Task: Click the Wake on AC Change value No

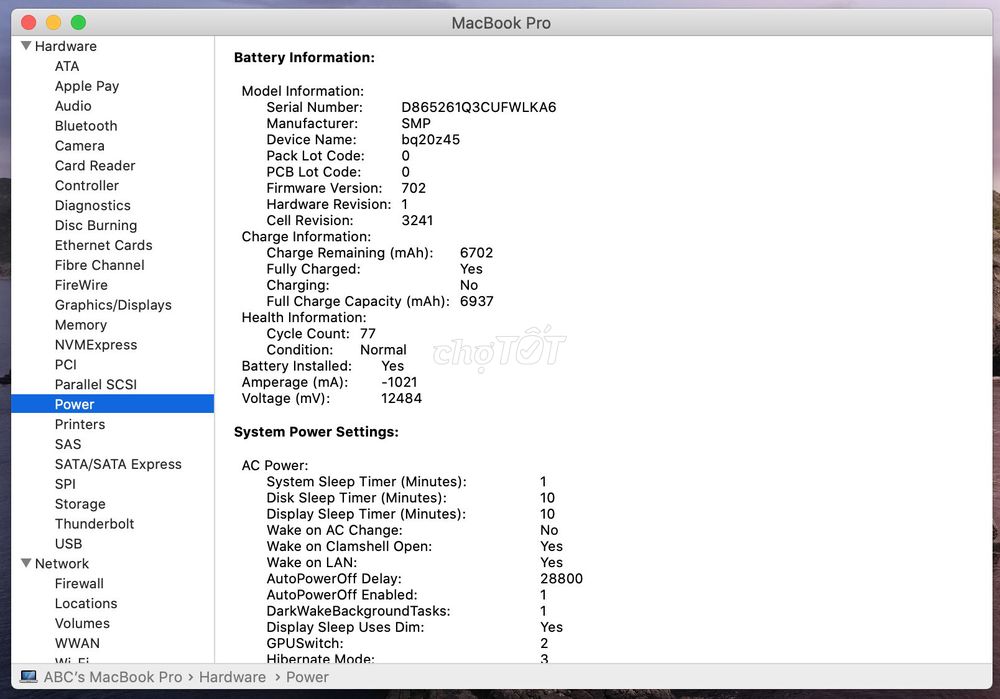Action: coord(549,530)
